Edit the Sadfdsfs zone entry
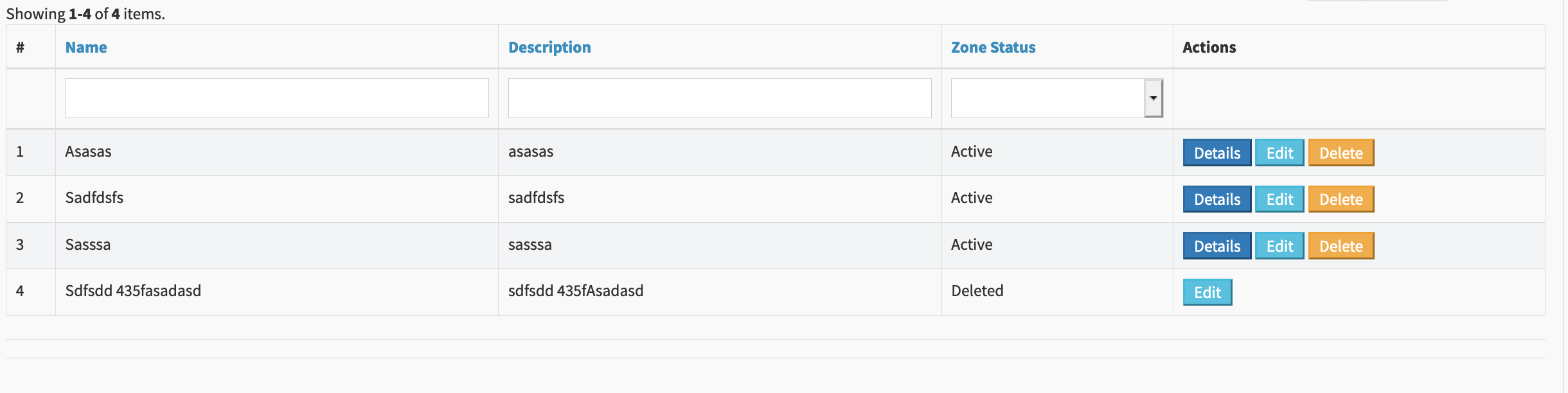 (1279, 199)
